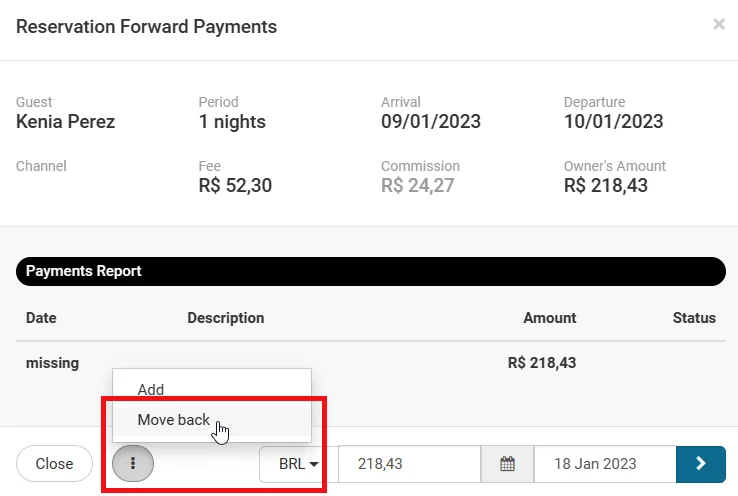Click the Status column header

click(x=694, y=318)
